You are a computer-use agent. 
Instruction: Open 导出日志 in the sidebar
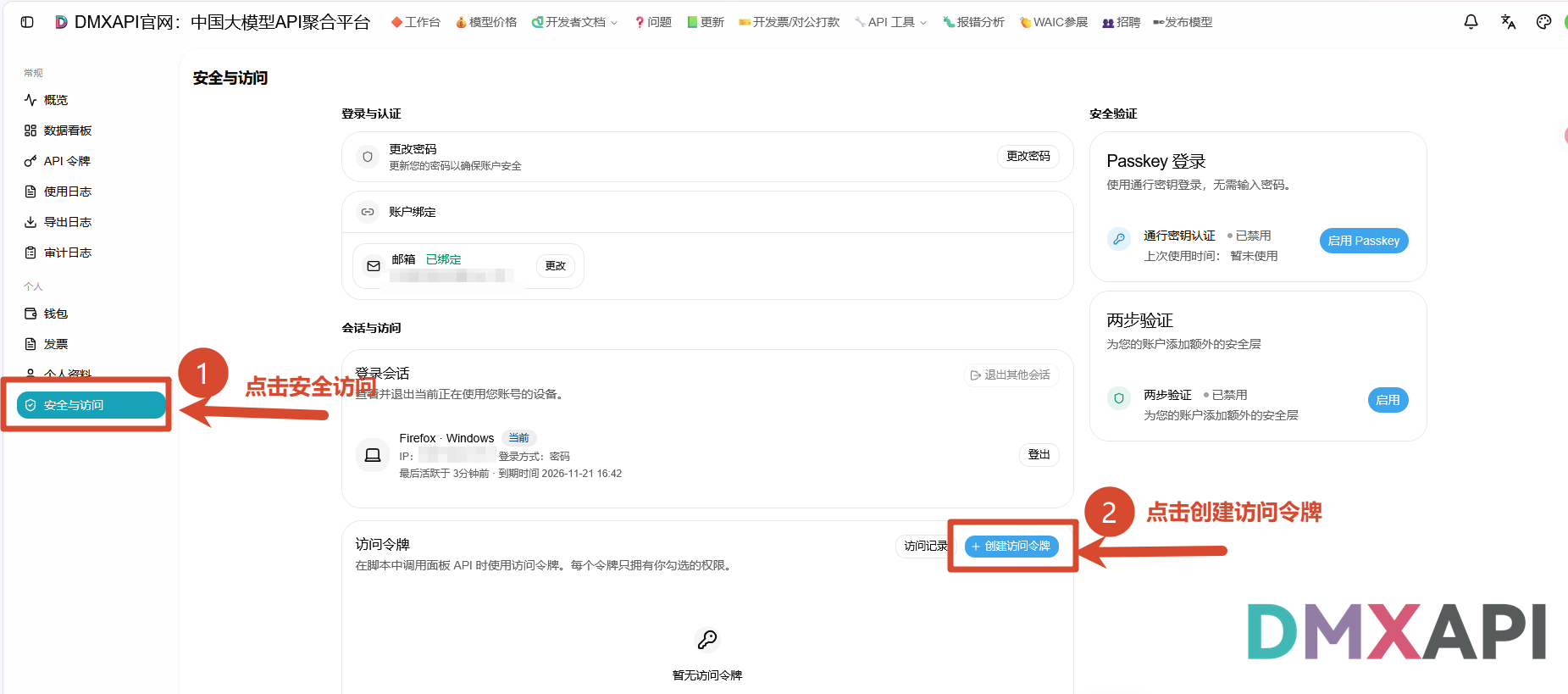pyautogui.click(x=90, y=222)
